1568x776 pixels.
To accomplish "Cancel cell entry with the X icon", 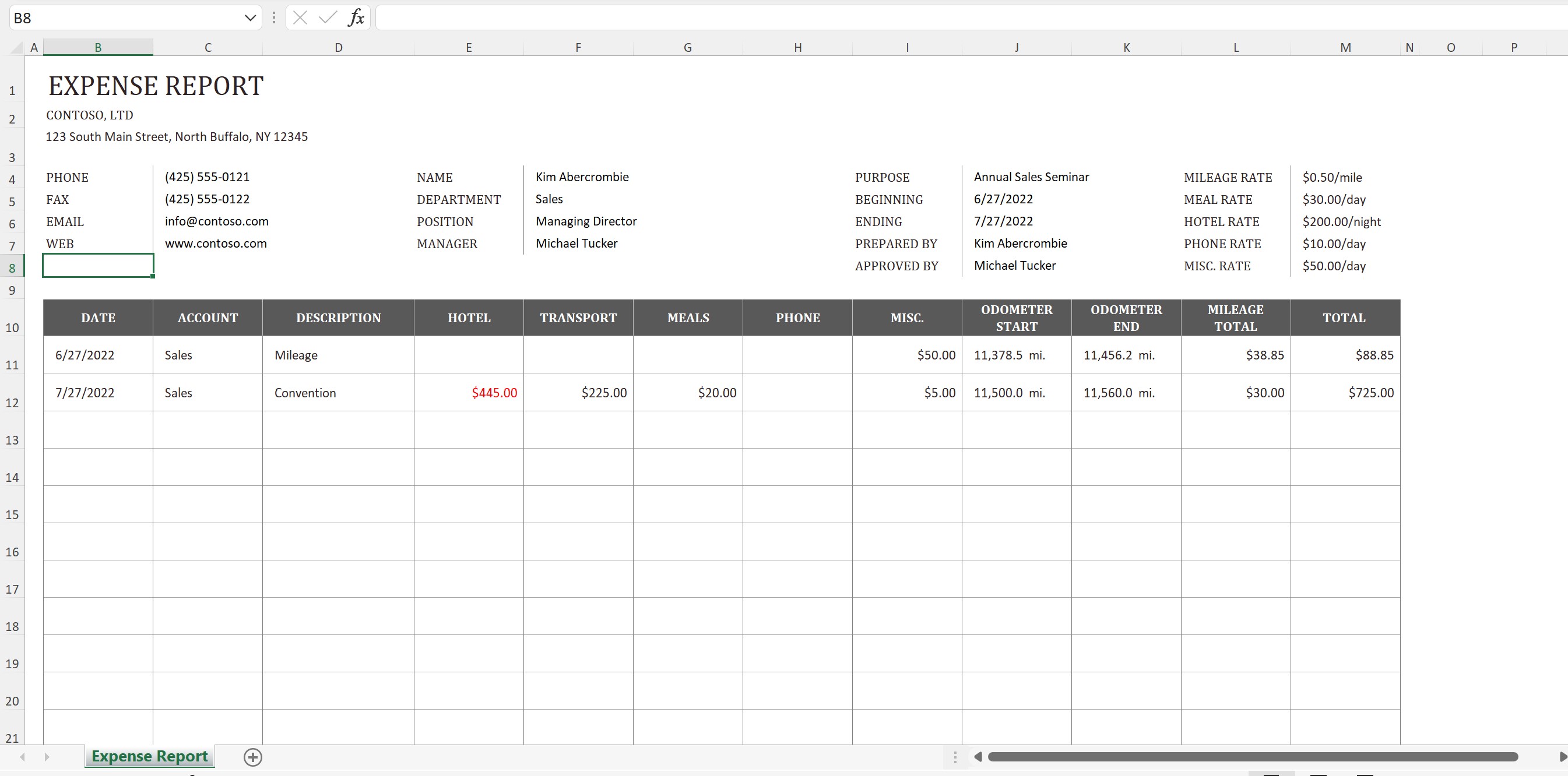I will pos(299,17).
